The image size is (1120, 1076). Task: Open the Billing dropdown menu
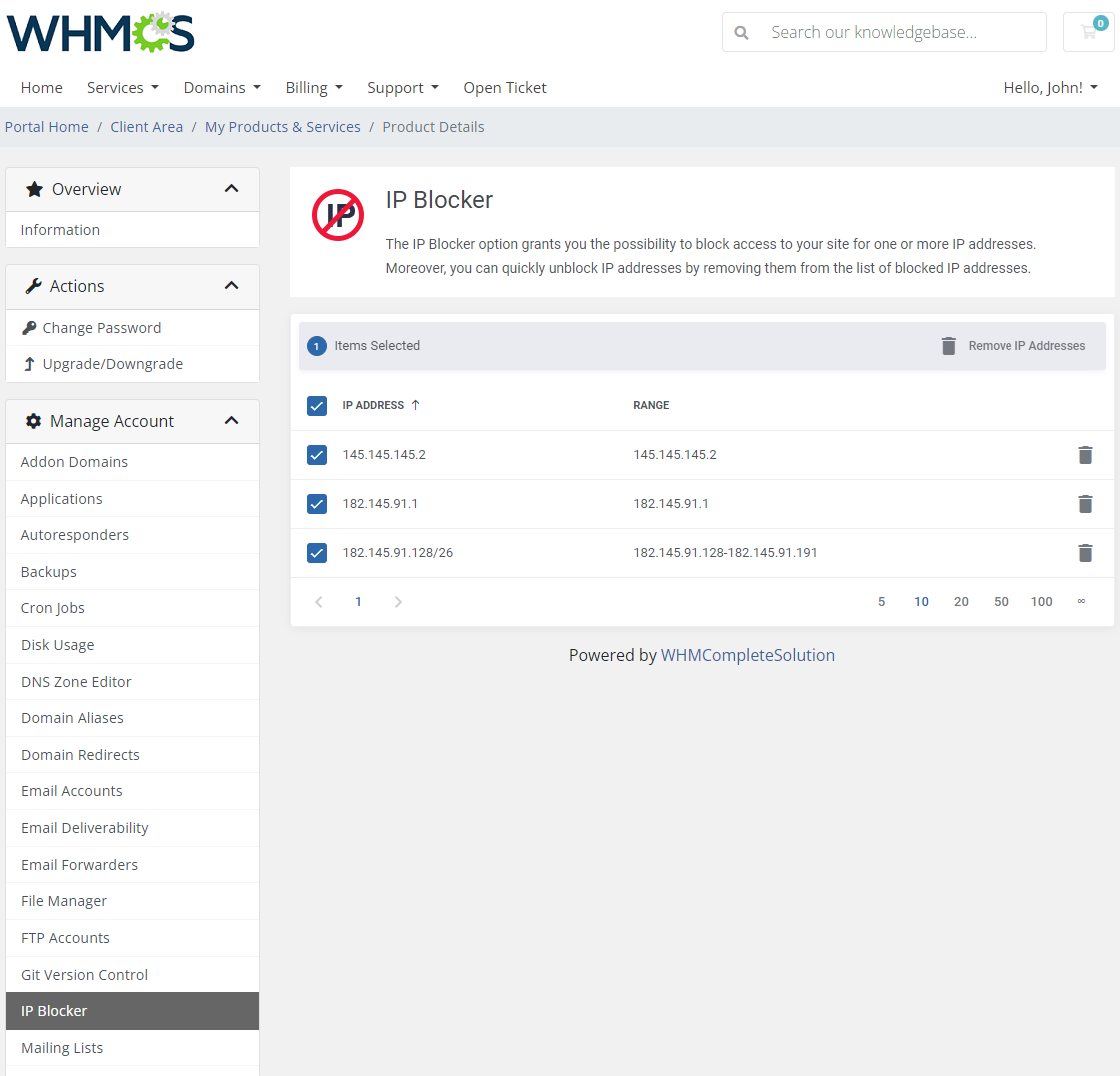314,88
